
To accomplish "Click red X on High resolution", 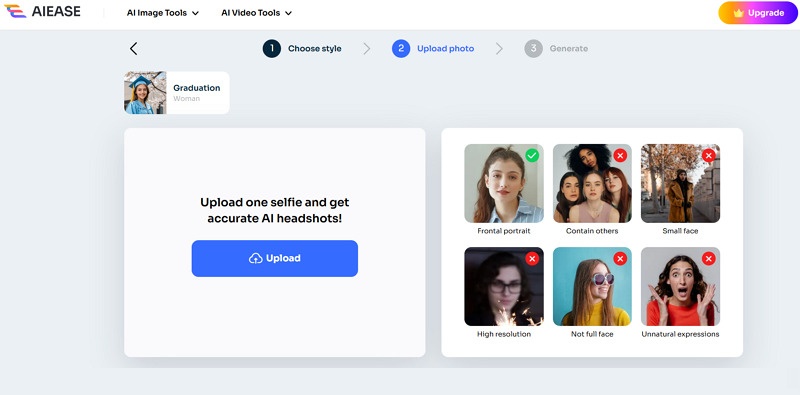I will [532, 259].
